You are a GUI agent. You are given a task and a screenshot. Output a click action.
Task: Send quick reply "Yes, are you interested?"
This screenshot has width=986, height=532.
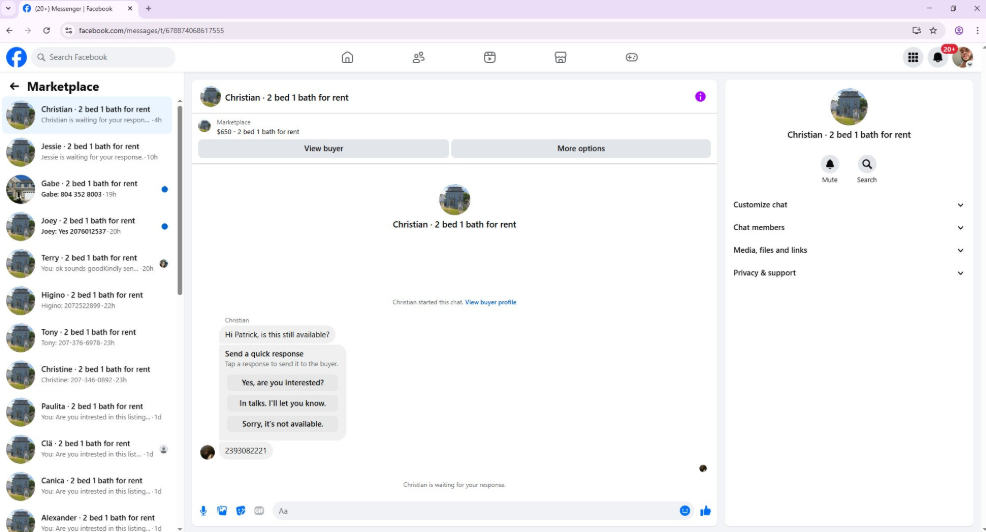tap(282, 382)
